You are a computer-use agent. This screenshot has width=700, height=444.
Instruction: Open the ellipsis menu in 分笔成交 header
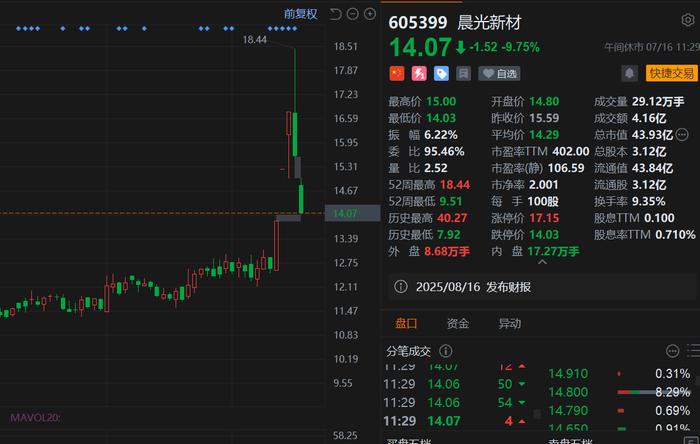pos(672,351)
